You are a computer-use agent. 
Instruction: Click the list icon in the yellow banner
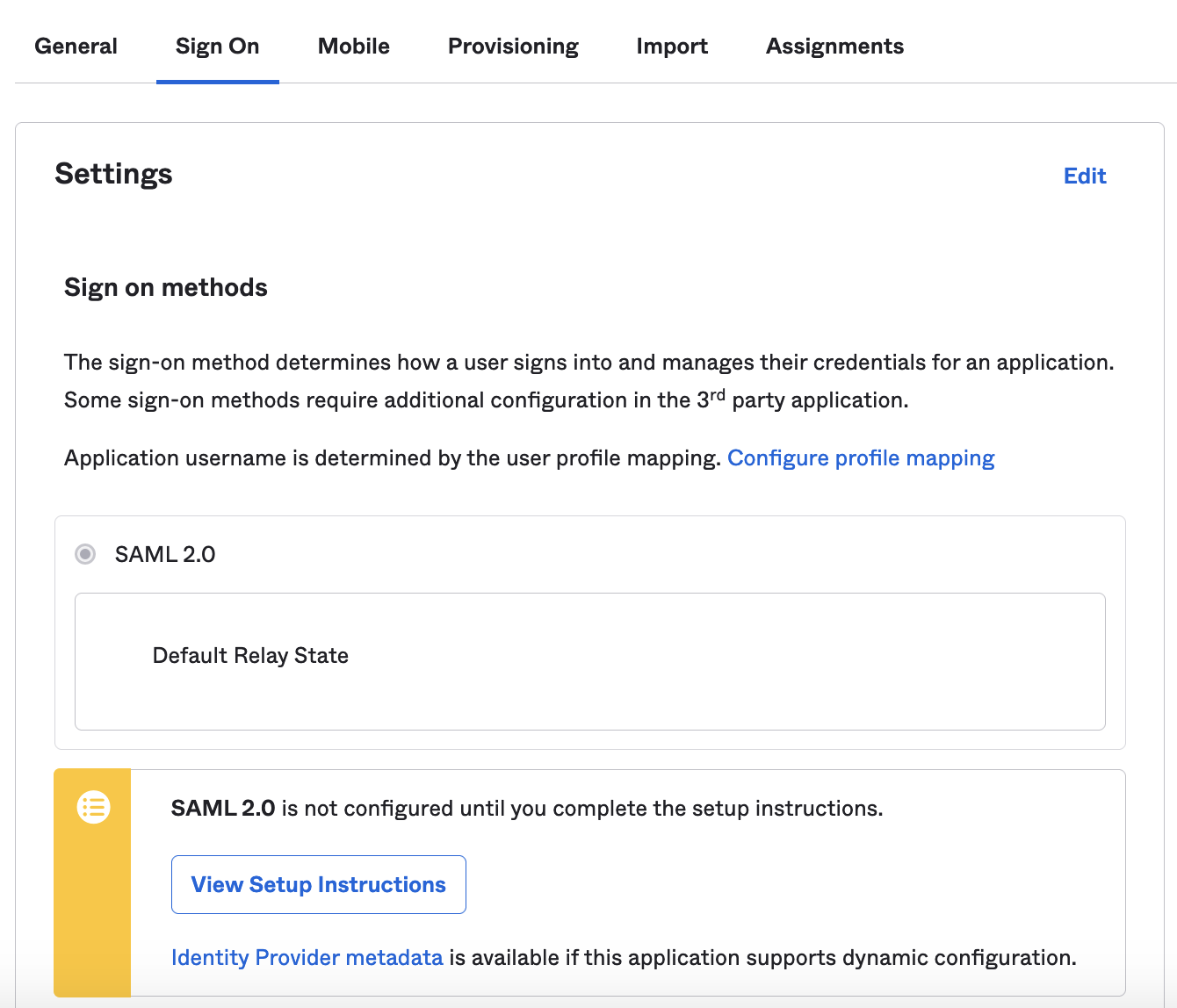[93, 806]
